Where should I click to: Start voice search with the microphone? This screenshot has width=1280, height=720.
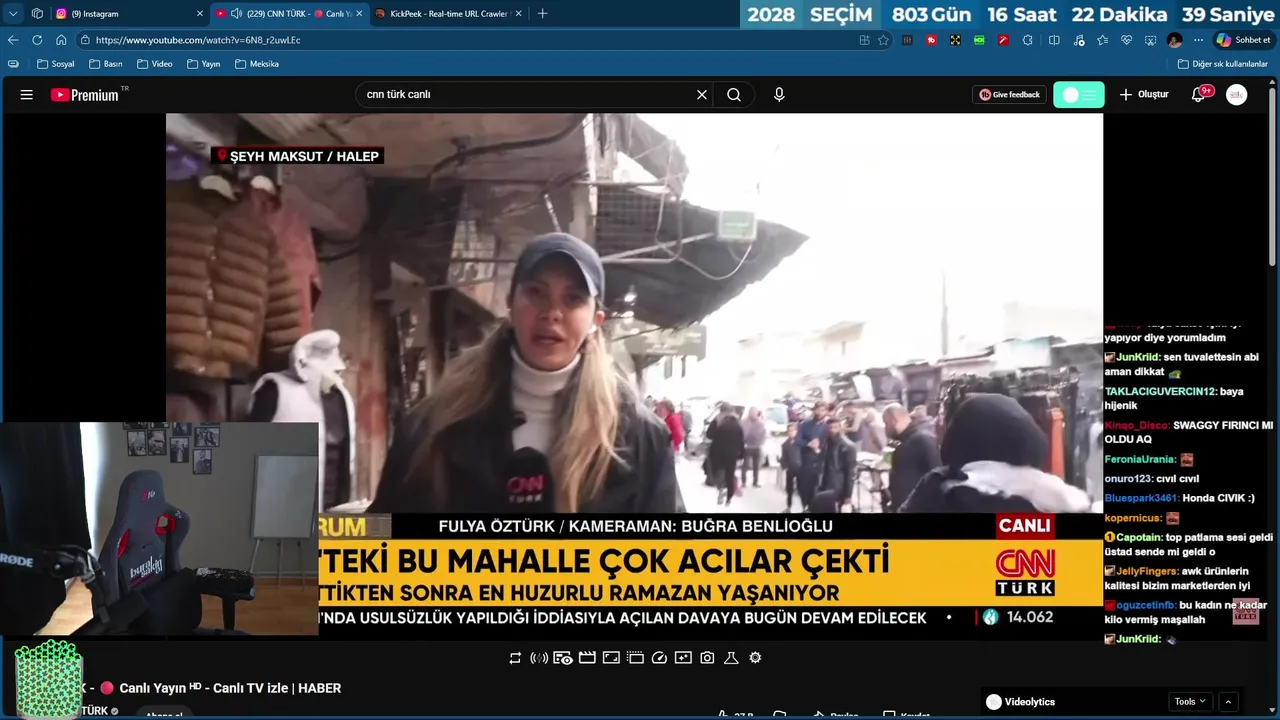779,95
